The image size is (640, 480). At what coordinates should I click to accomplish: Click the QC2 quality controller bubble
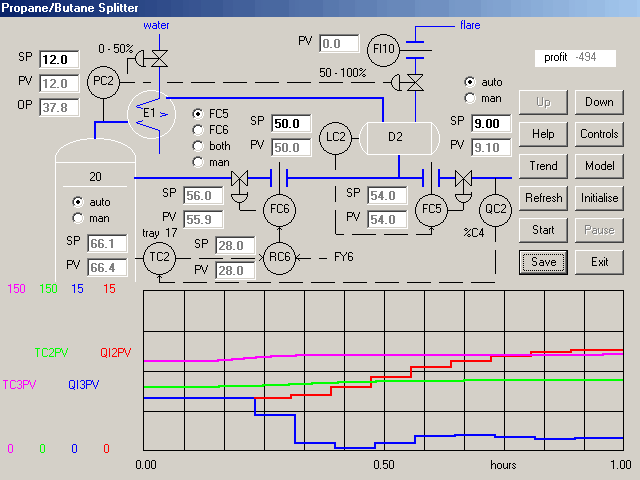tap(496, 209)
